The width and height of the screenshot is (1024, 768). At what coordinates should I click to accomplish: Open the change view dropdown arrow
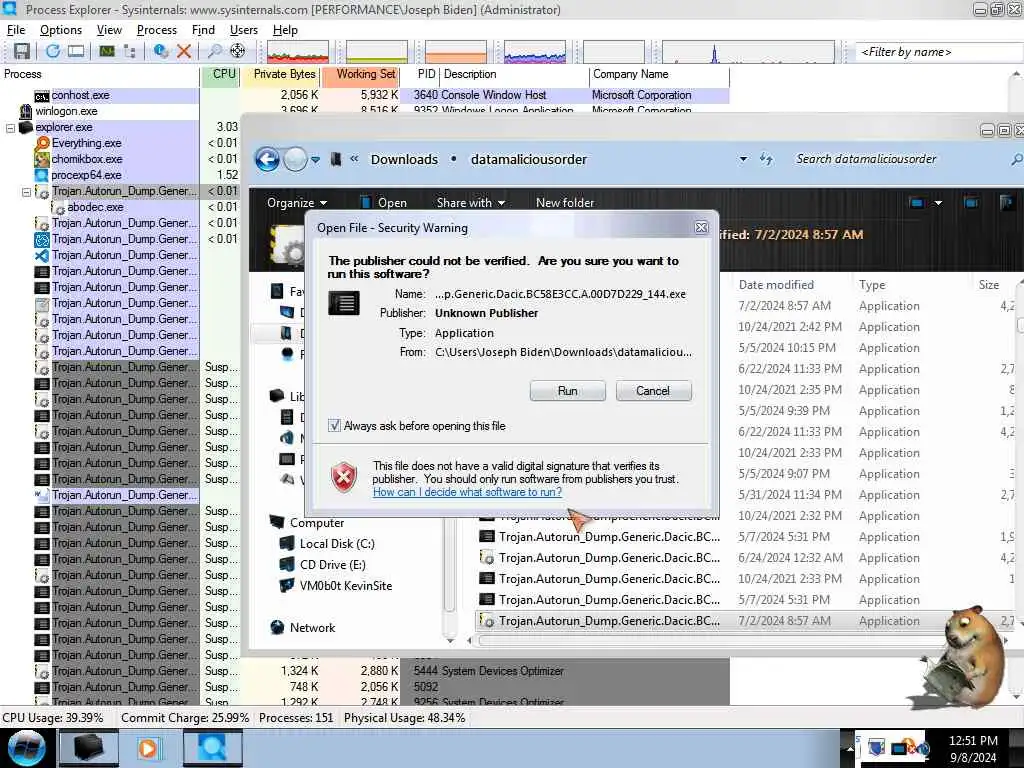[938, 203]
